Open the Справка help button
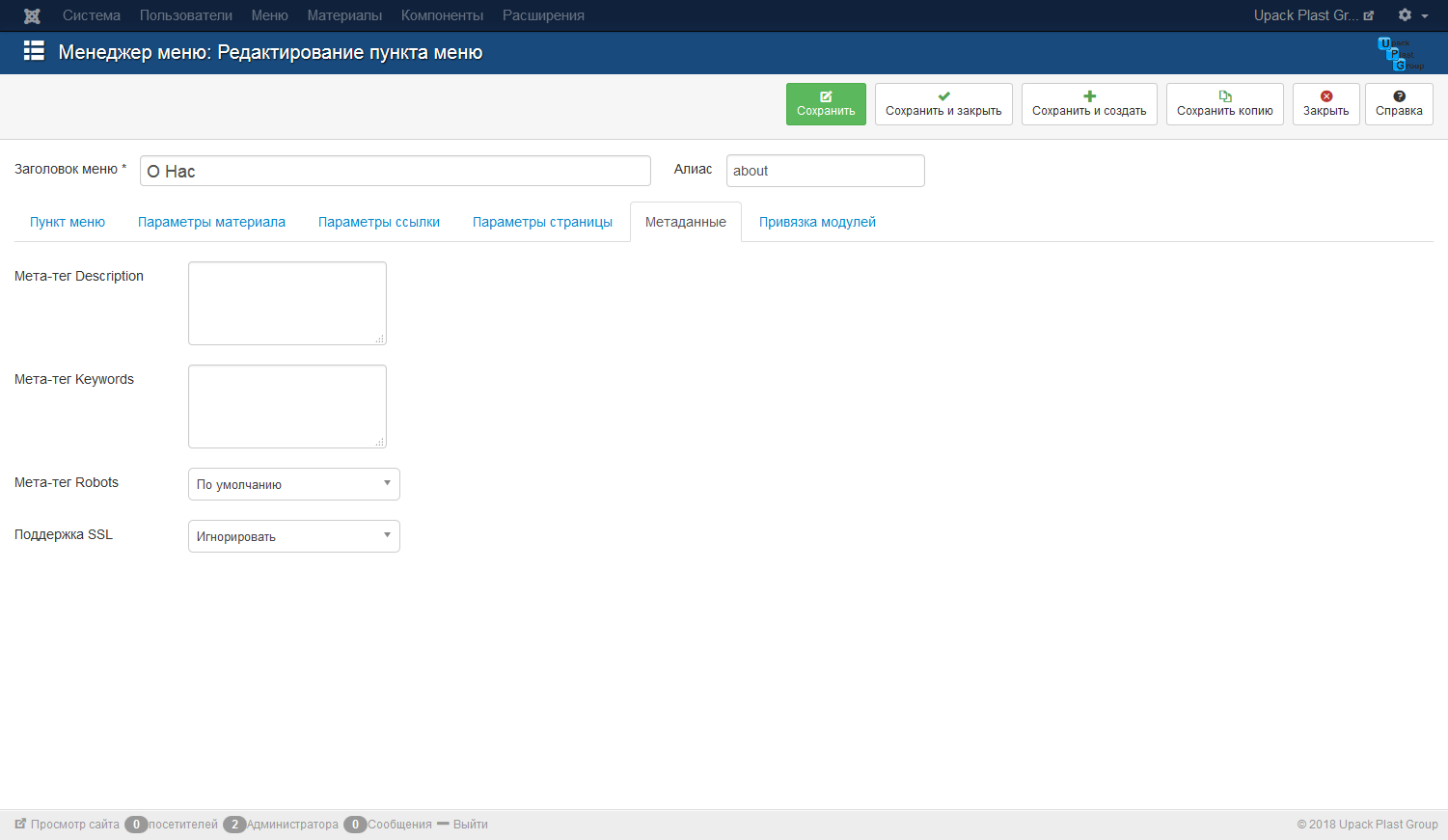The image size is (1448, 840). [1399, 104]
